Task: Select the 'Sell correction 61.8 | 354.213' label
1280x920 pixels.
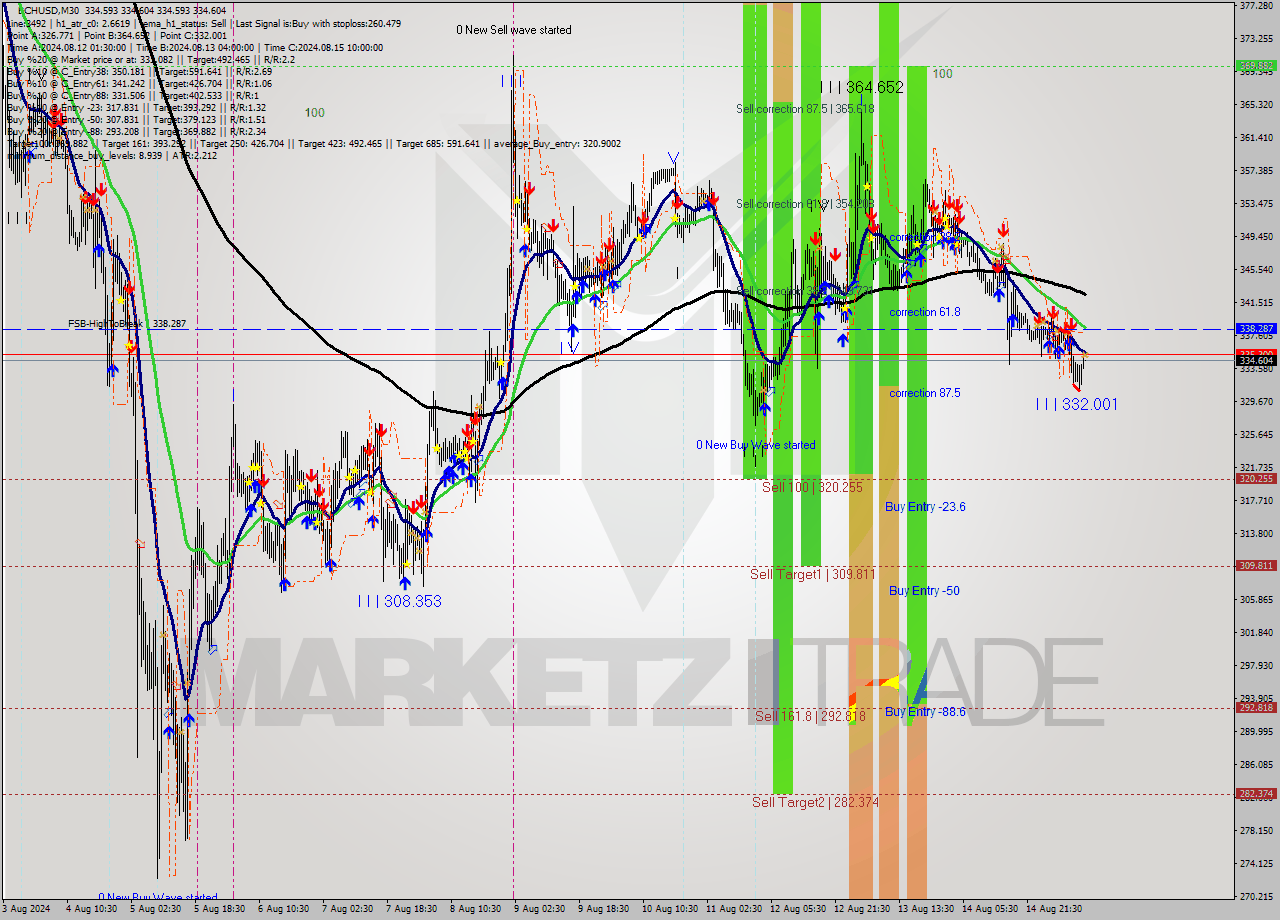Action: click(805, 204)
